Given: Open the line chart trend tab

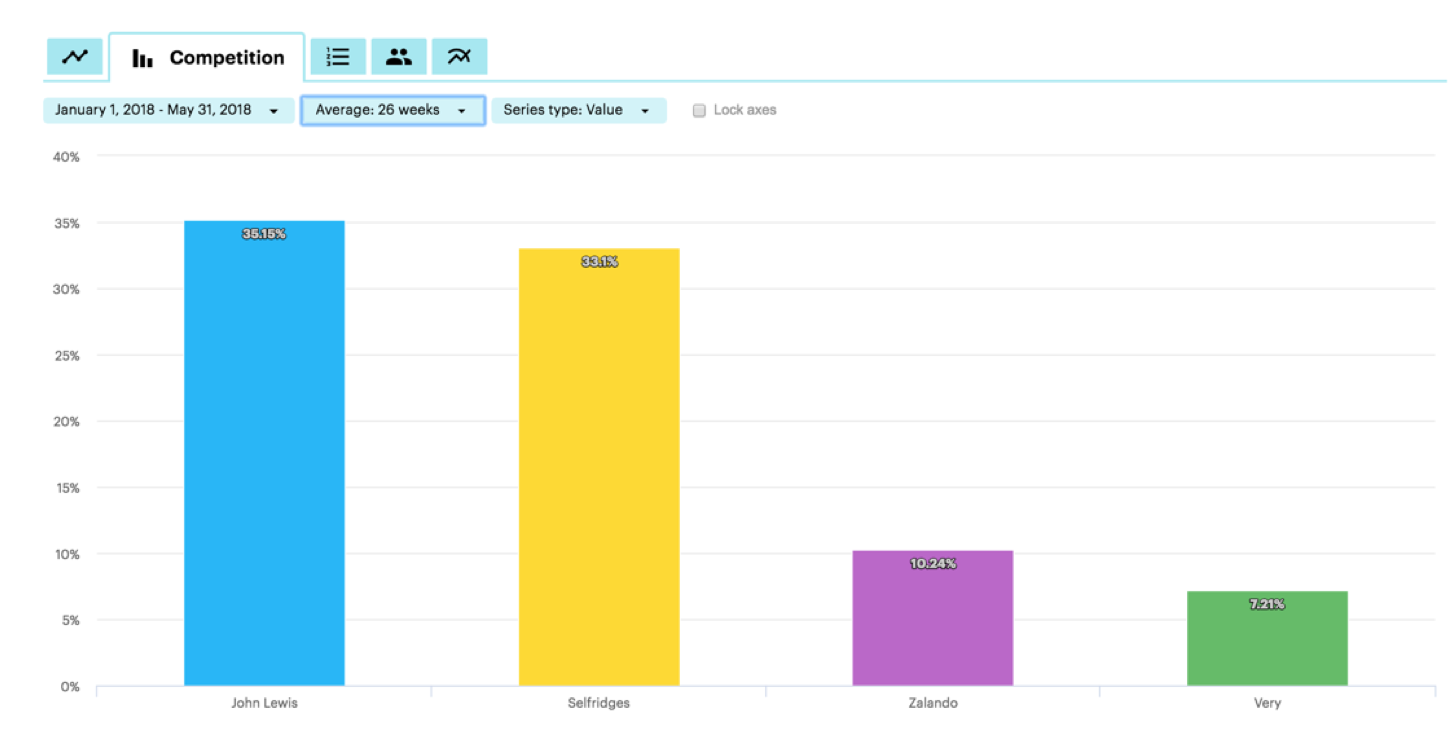Looking at the screenshot, I should click(75, 57).
